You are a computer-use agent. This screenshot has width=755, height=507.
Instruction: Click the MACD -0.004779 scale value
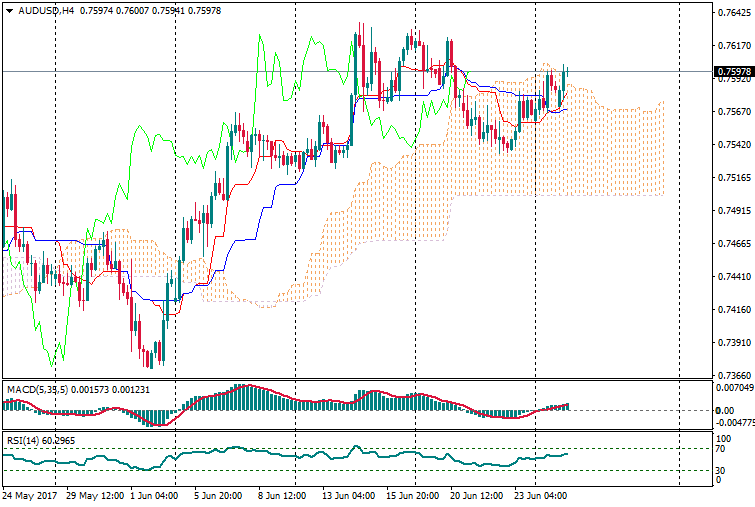(735, 422)
